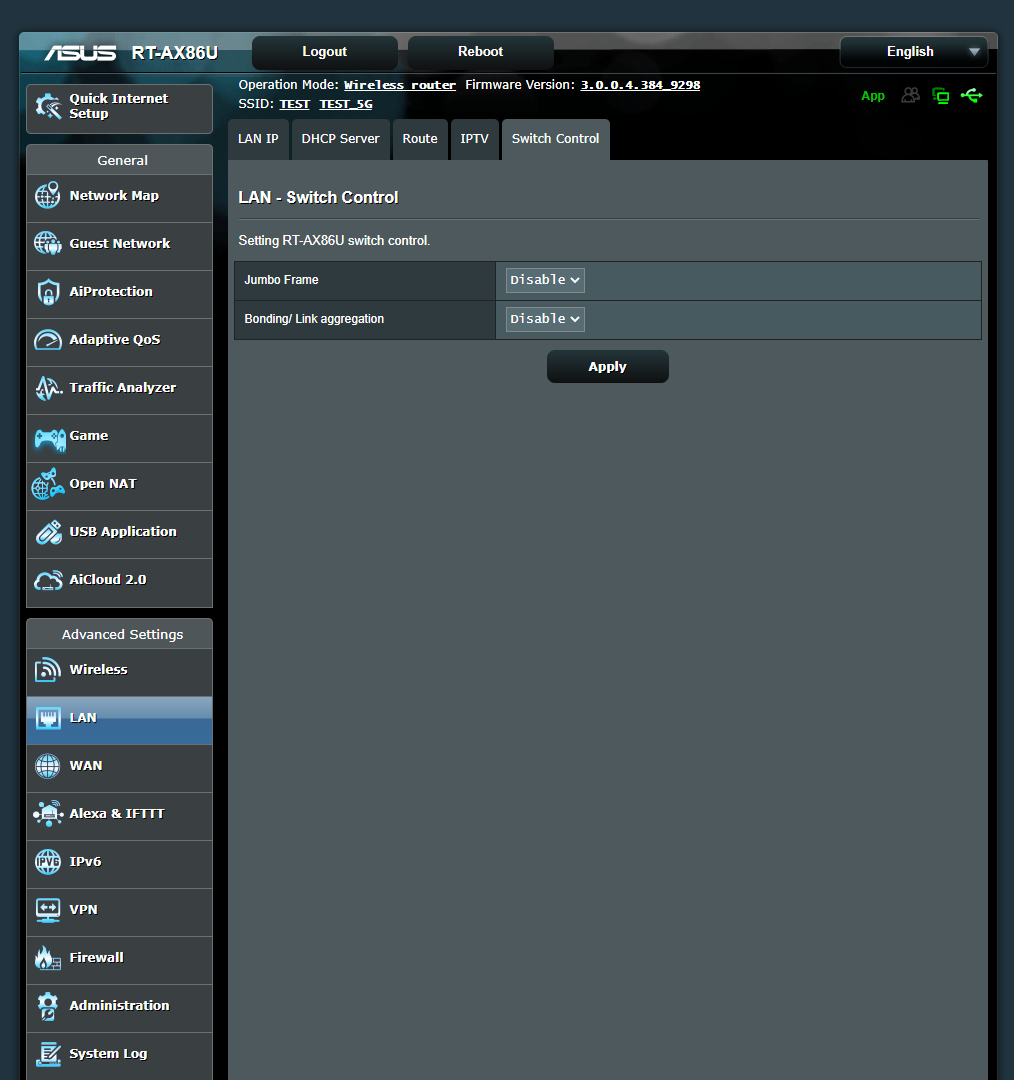Go to Wireless settings

119,672
